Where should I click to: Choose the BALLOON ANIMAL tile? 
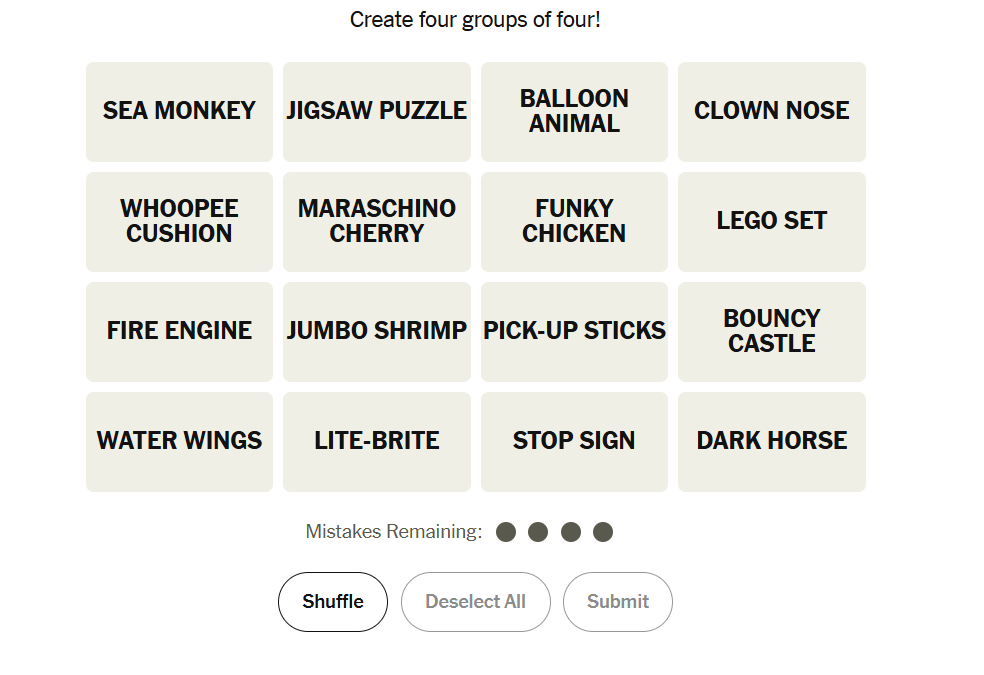(574, 111)
